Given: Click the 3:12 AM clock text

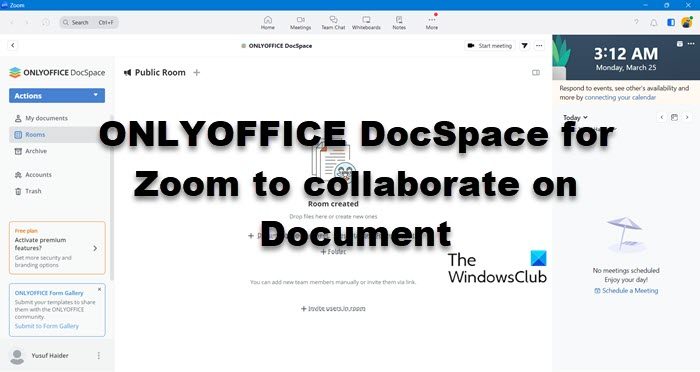Looking at the screenshot, I should click(626, 54).
